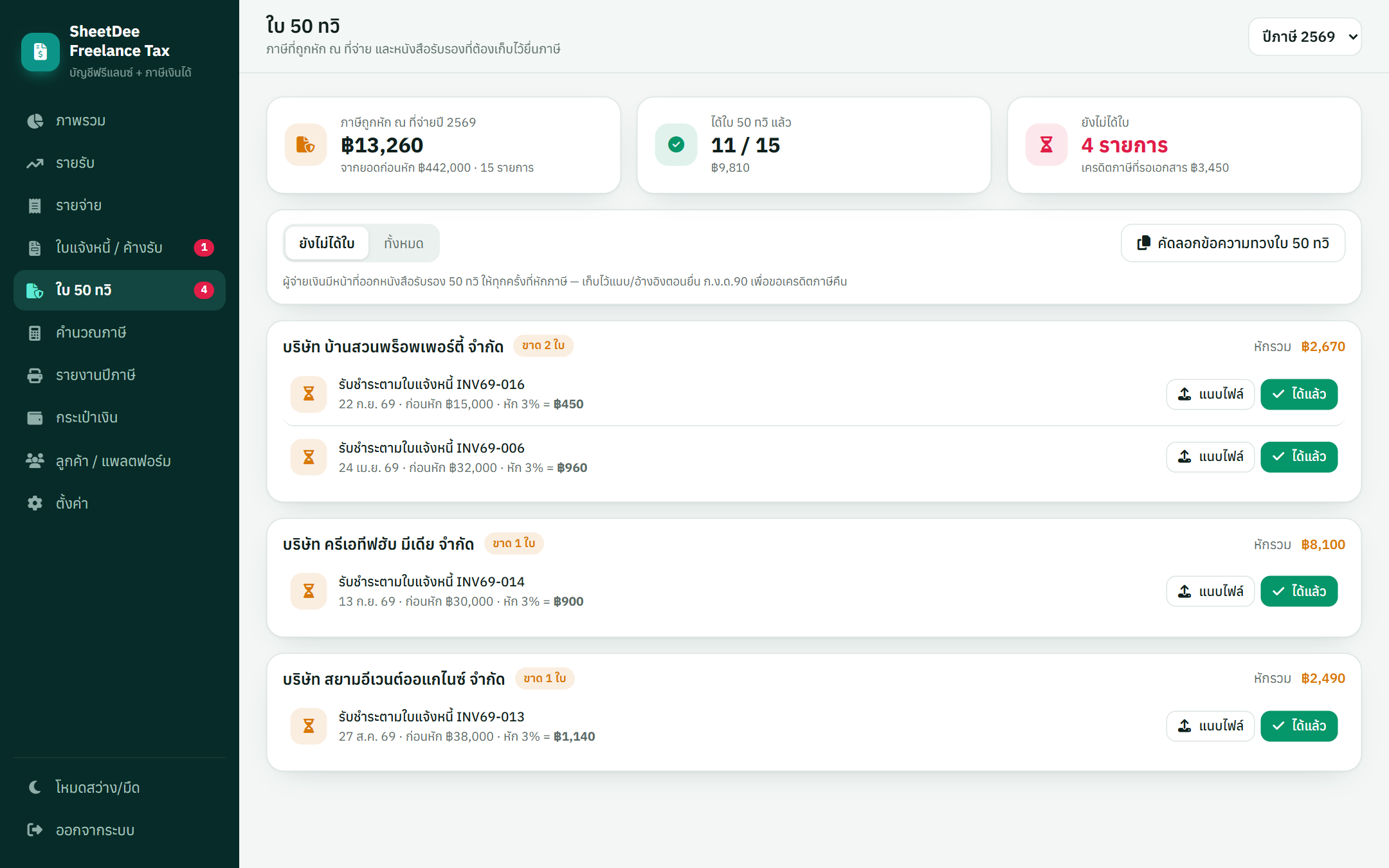The image size is (1389, 868).
Task: Toggle โหมดสว่าง/มืด light-dark mode
Action: 120,788
